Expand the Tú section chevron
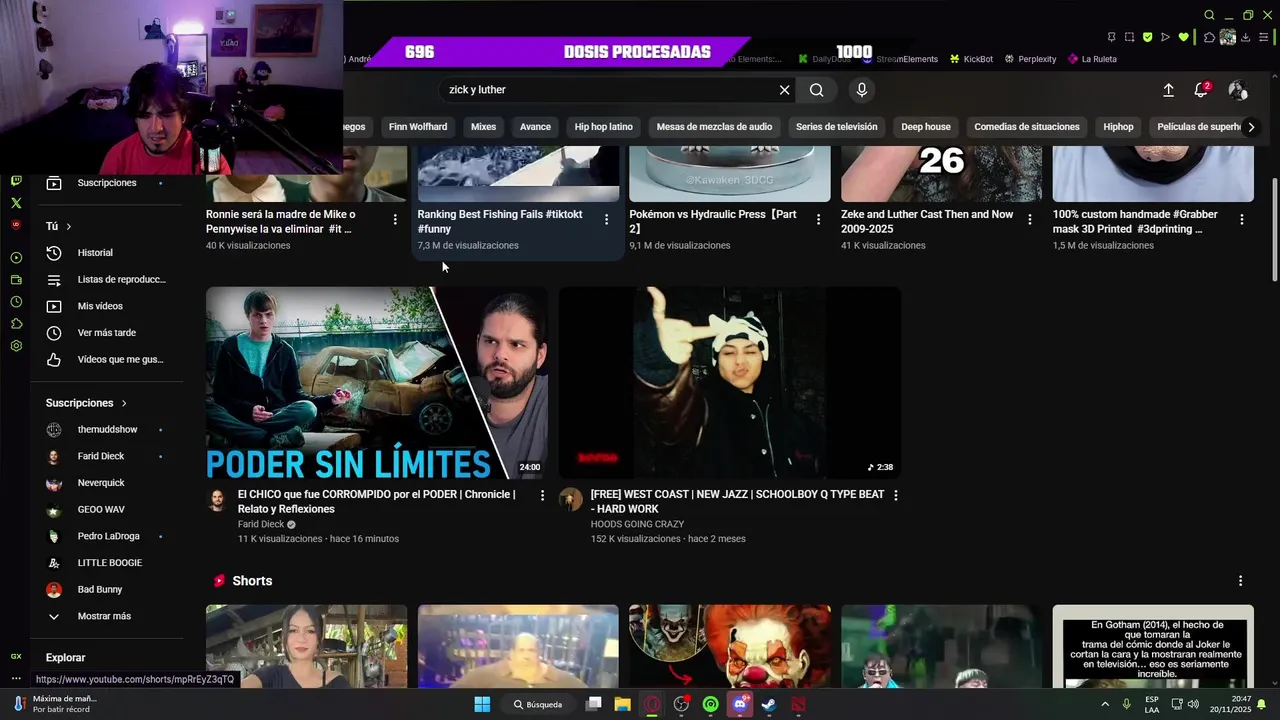 (x=68, y=227)
